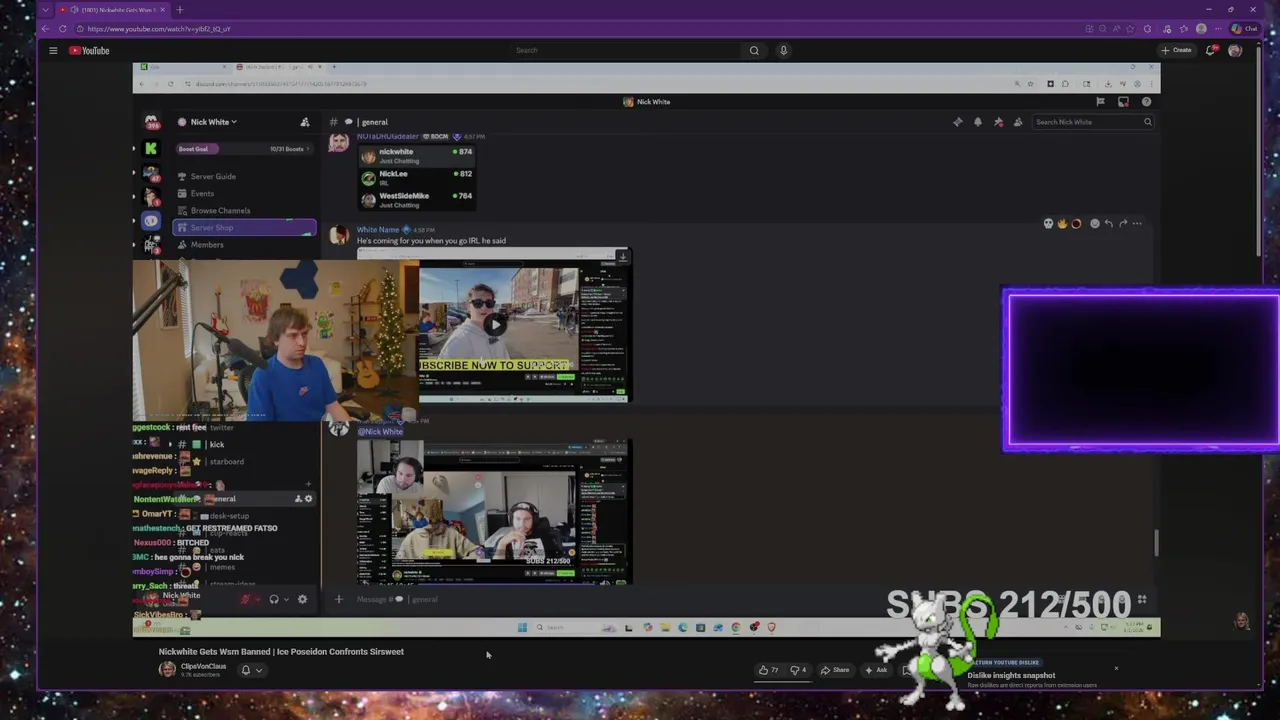Click Search Nick White field in video
Image resolution: width=1280 pixels, height=720 pixels.
click(x=1092, y=122)
